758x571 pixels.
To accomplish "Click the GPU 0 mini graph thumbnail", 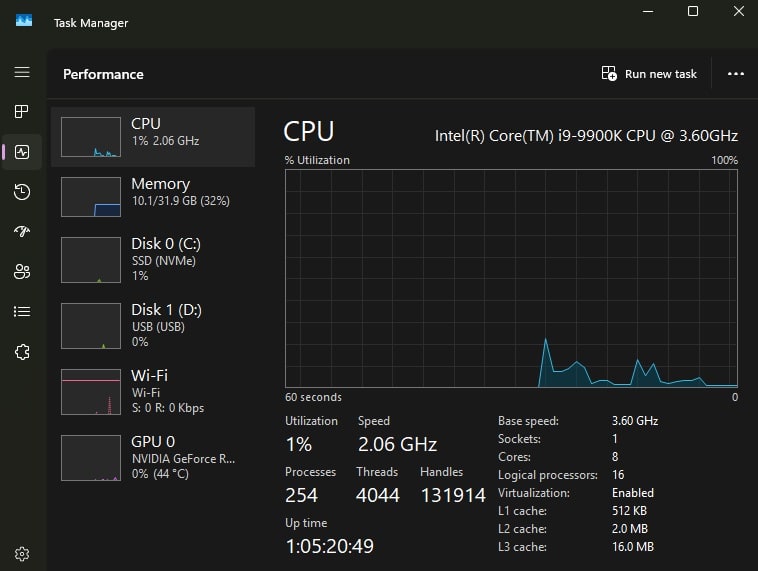I will 91,457.
